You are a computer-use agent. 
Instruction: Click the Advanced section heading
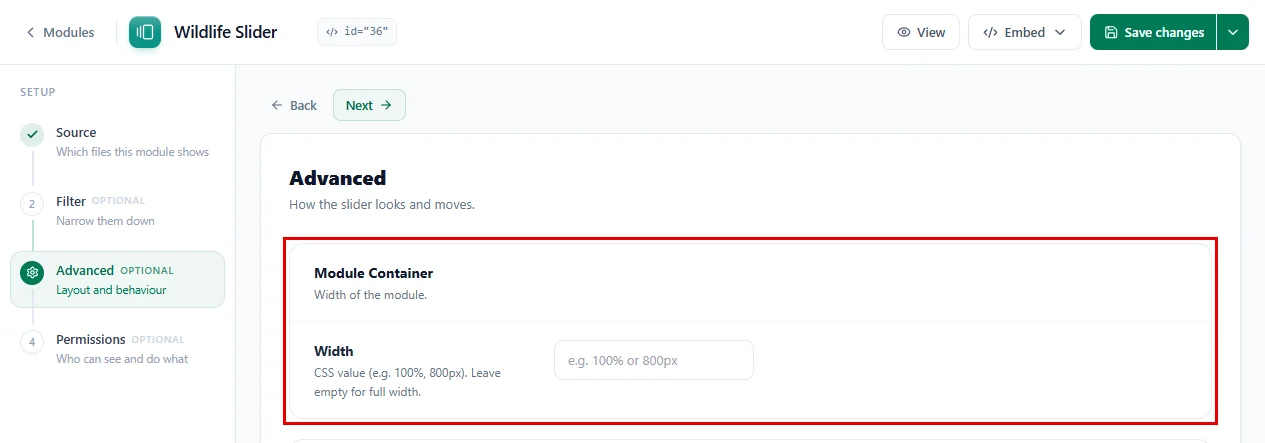pos(338,178)
